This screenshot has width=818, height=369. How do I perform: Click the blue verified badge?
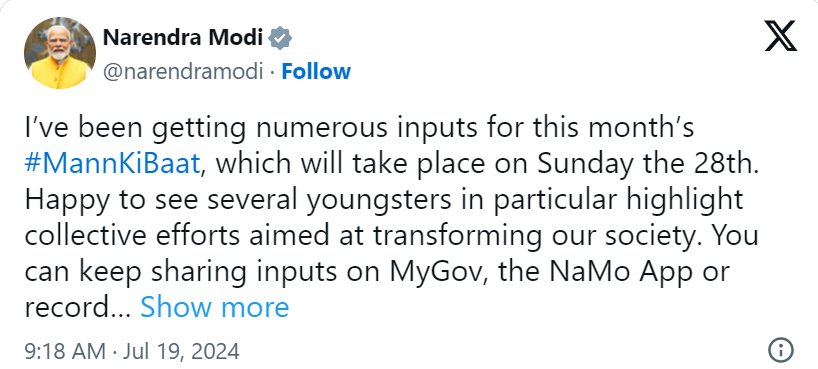pos(280,39)
